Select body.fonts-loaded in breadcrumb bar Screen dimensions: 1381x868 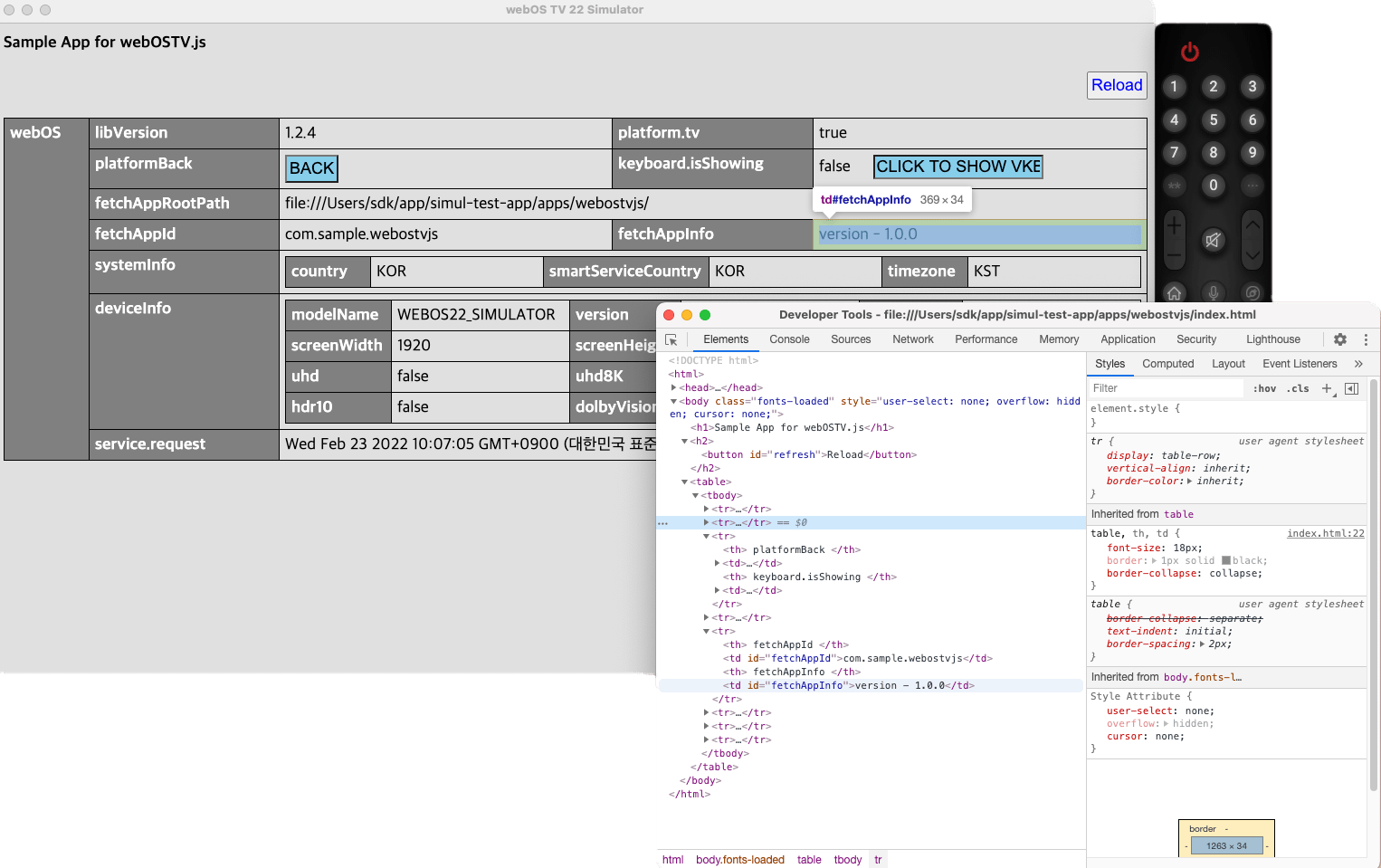coord(740,860)
